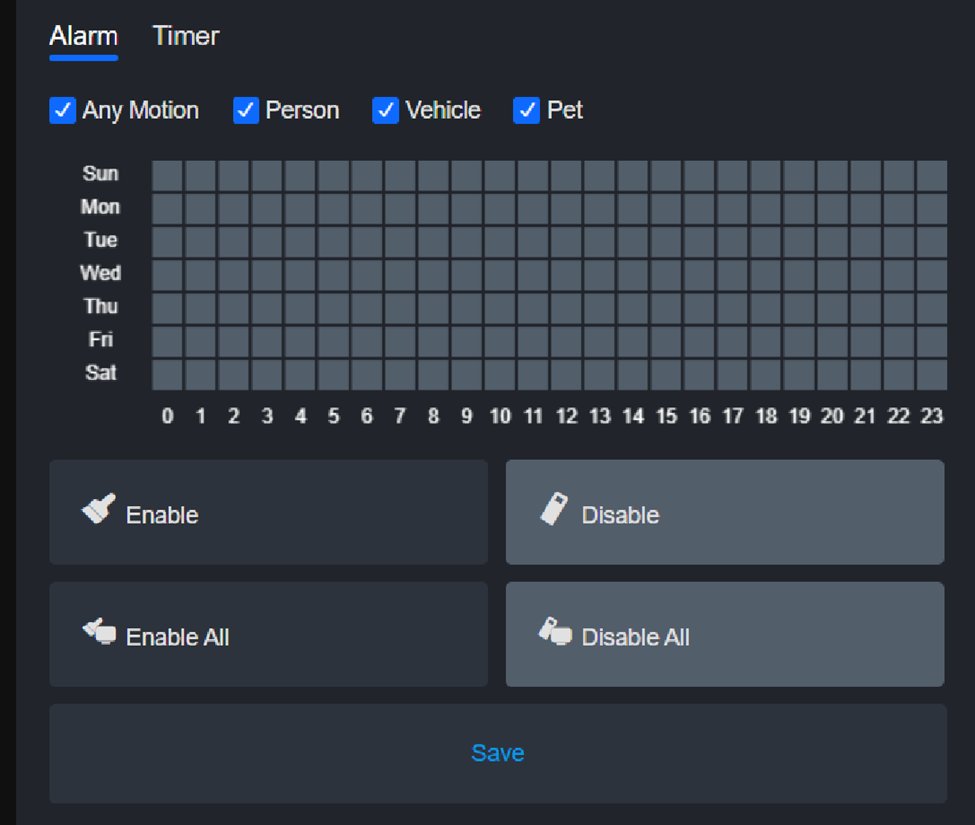
Task: Click the Fri day label
Action: point(100,339)
